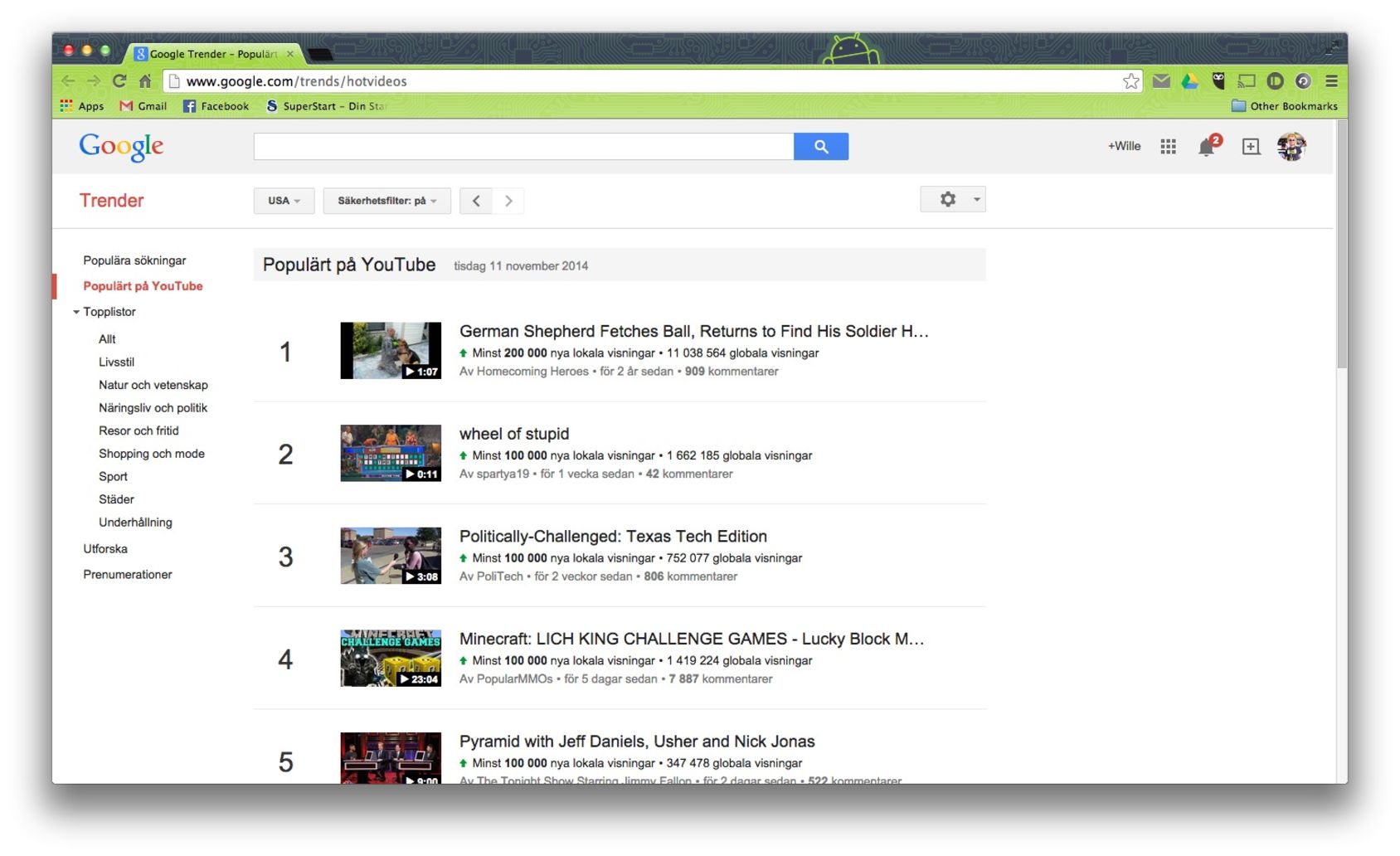1400x856 pixels.
Task: Select Sport category
Action: pos(113,477)
